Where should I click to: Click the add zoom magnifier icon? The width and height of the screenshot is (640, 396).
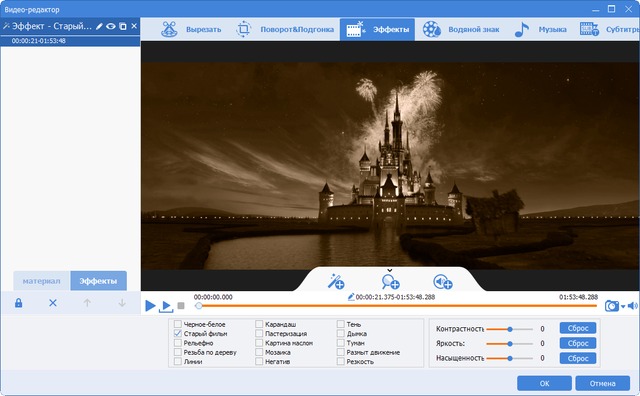tap(390, 281)
